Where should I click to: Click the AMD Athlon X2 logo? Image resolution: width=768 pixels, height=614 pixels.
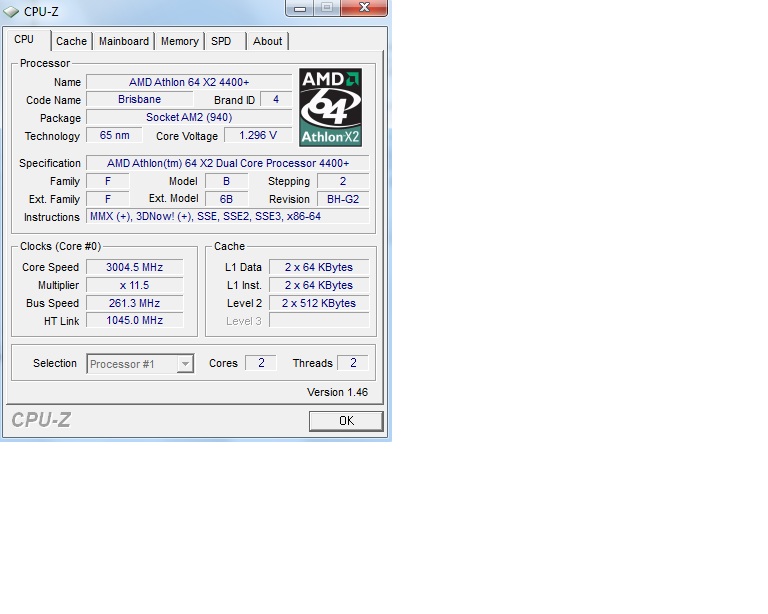click(331, 107)
